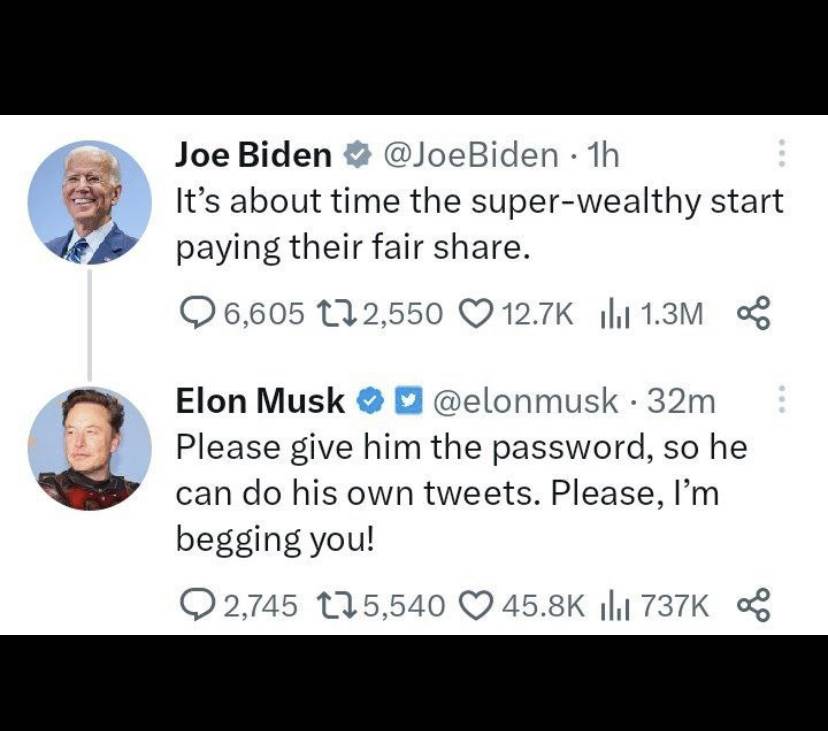828x731 pixels.
Task: Retweet Joe Biden's fair share tweet
Action: 329,314
